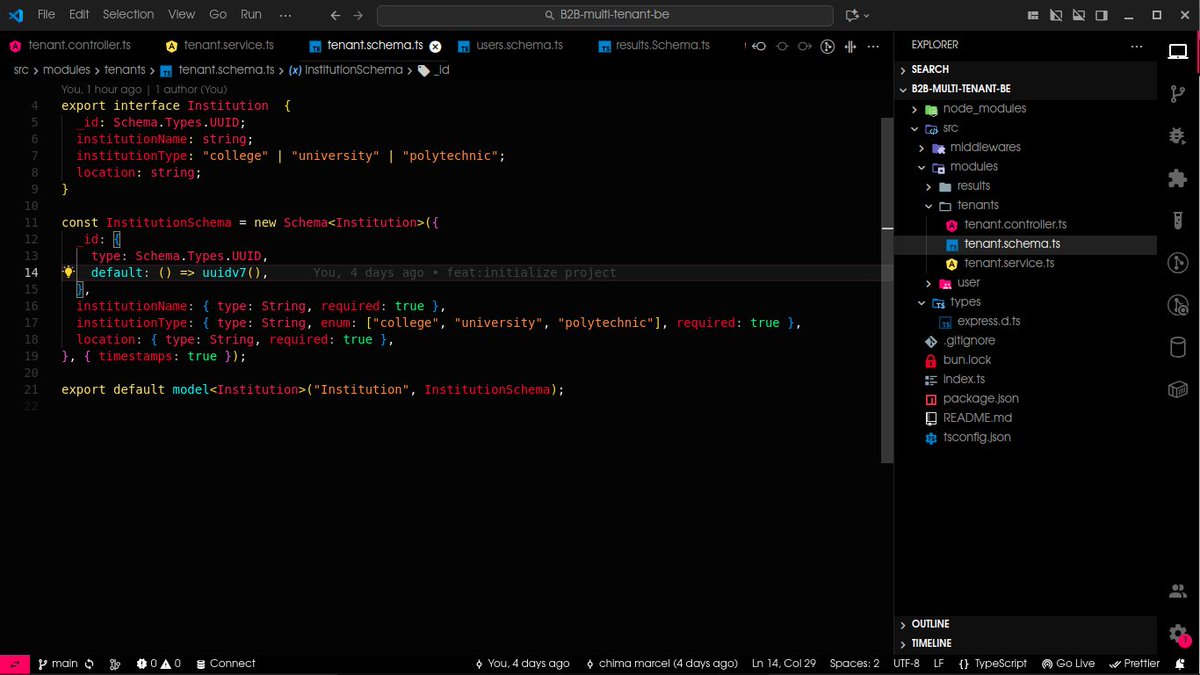Open the Extensions view puzzle icon
Viewport: 1200px width, 675px height.
(1177, 178)
